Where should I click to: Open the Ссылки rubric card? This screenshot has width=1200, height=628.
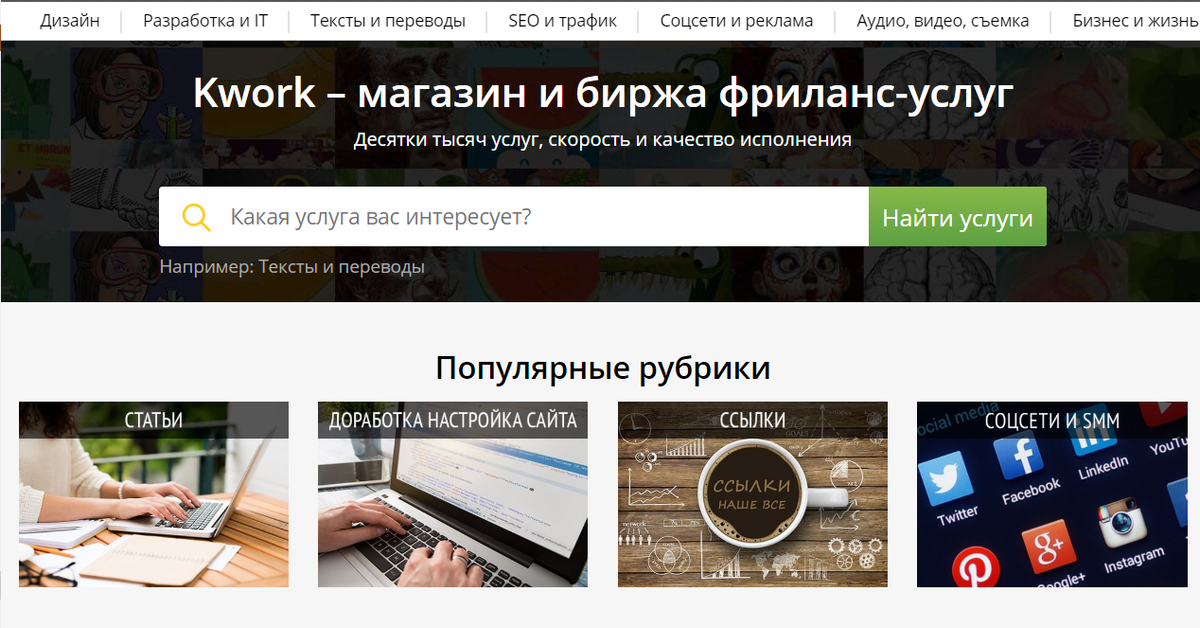[753, 494]
